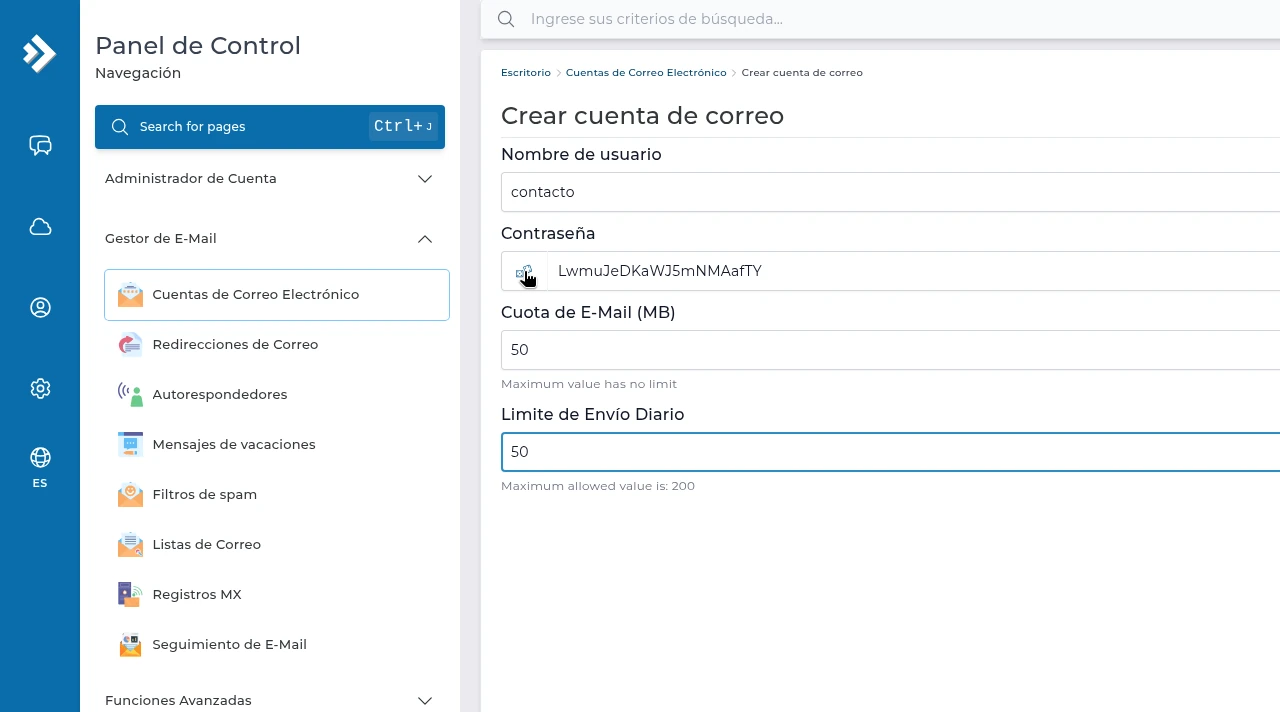Click the Redirecciones de Correo icon
This screenshot has height=712, width=1280.
tap(130, 345)
